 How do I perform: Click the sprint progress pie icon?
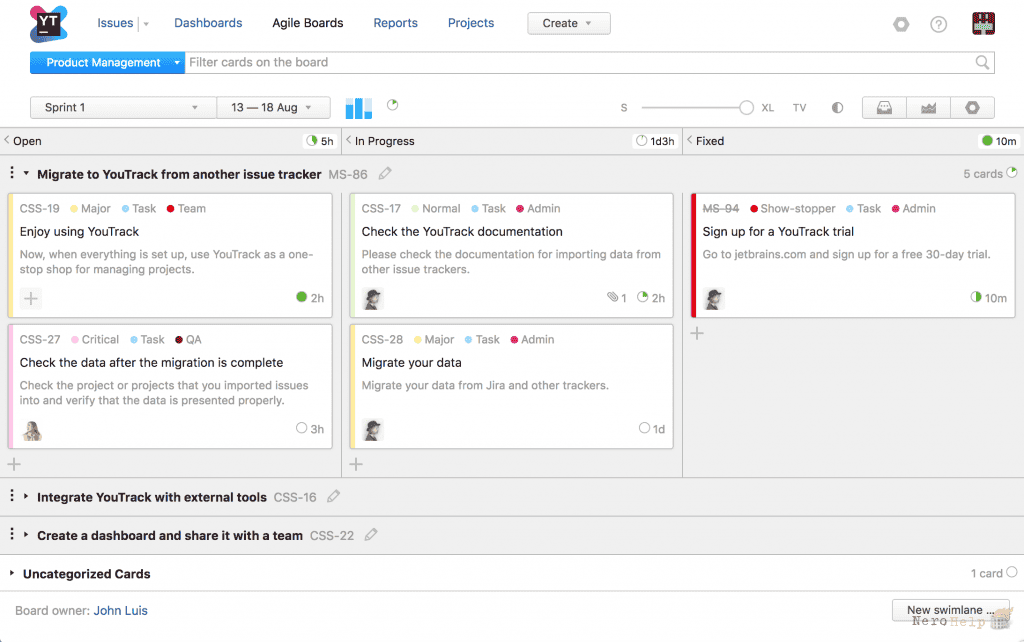pos(392,104)
